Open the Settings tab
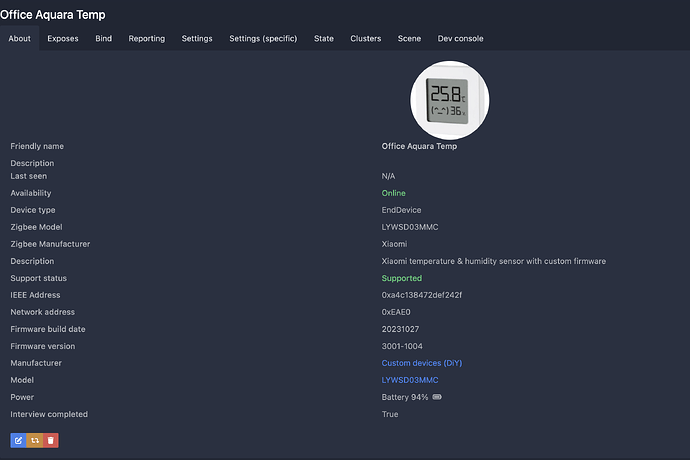Viewport: 690px width, 460px height. pyautogui.click(x=197, y=38)
